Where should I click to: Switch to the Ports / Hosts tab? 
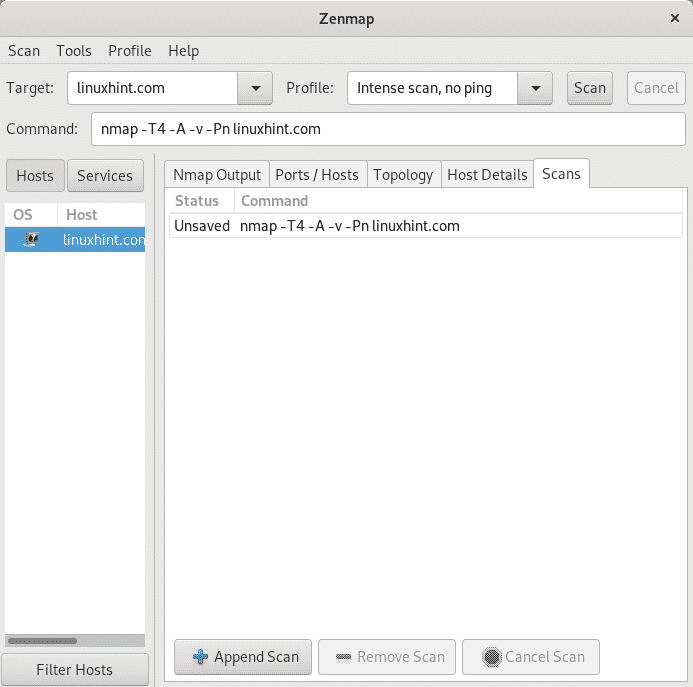pyautogui.click(x=317, y=175)
